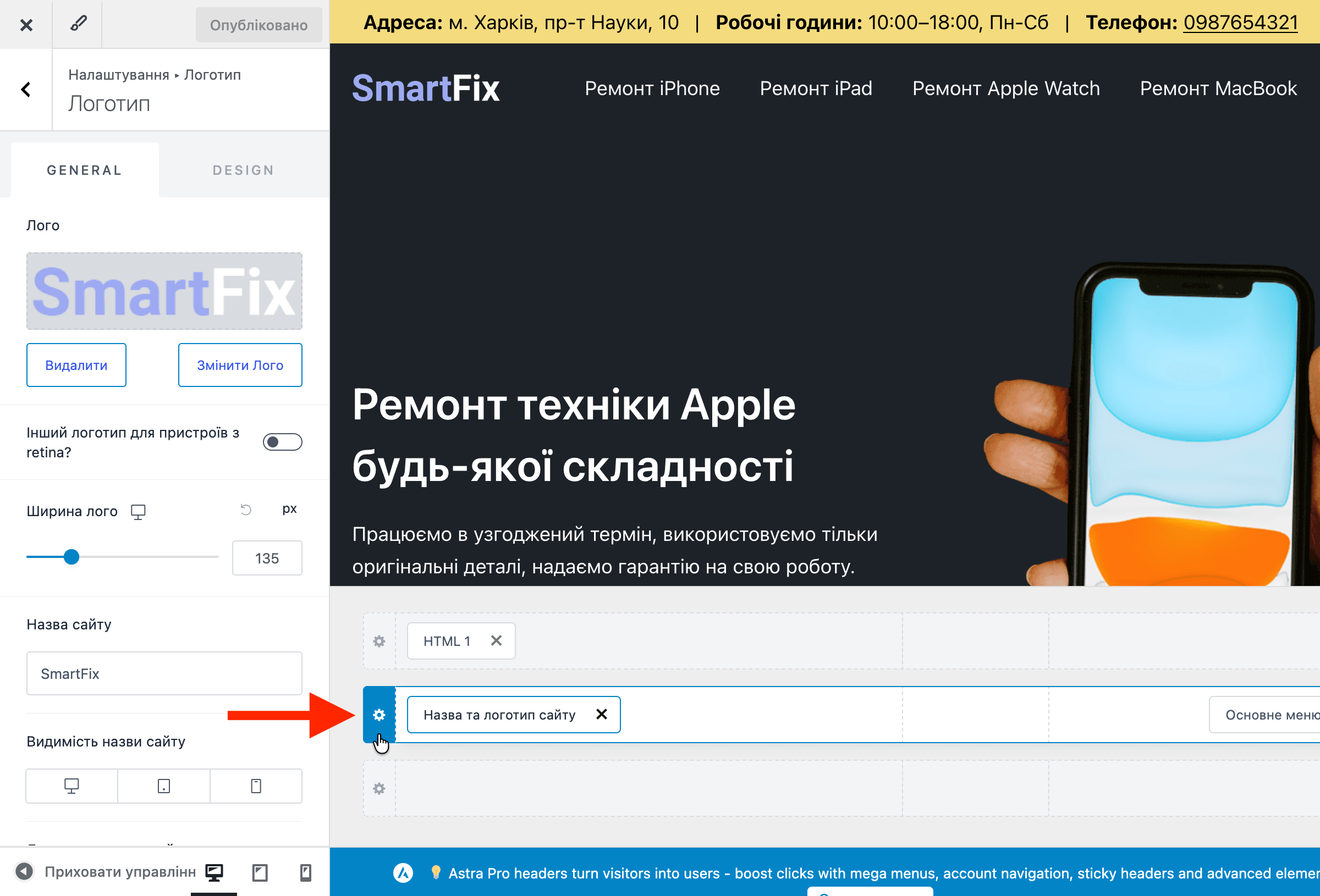This screenshot has width=1320, height=896.
Task: Click the Astra logo icon in the promo bar
Action: point(403,873)
